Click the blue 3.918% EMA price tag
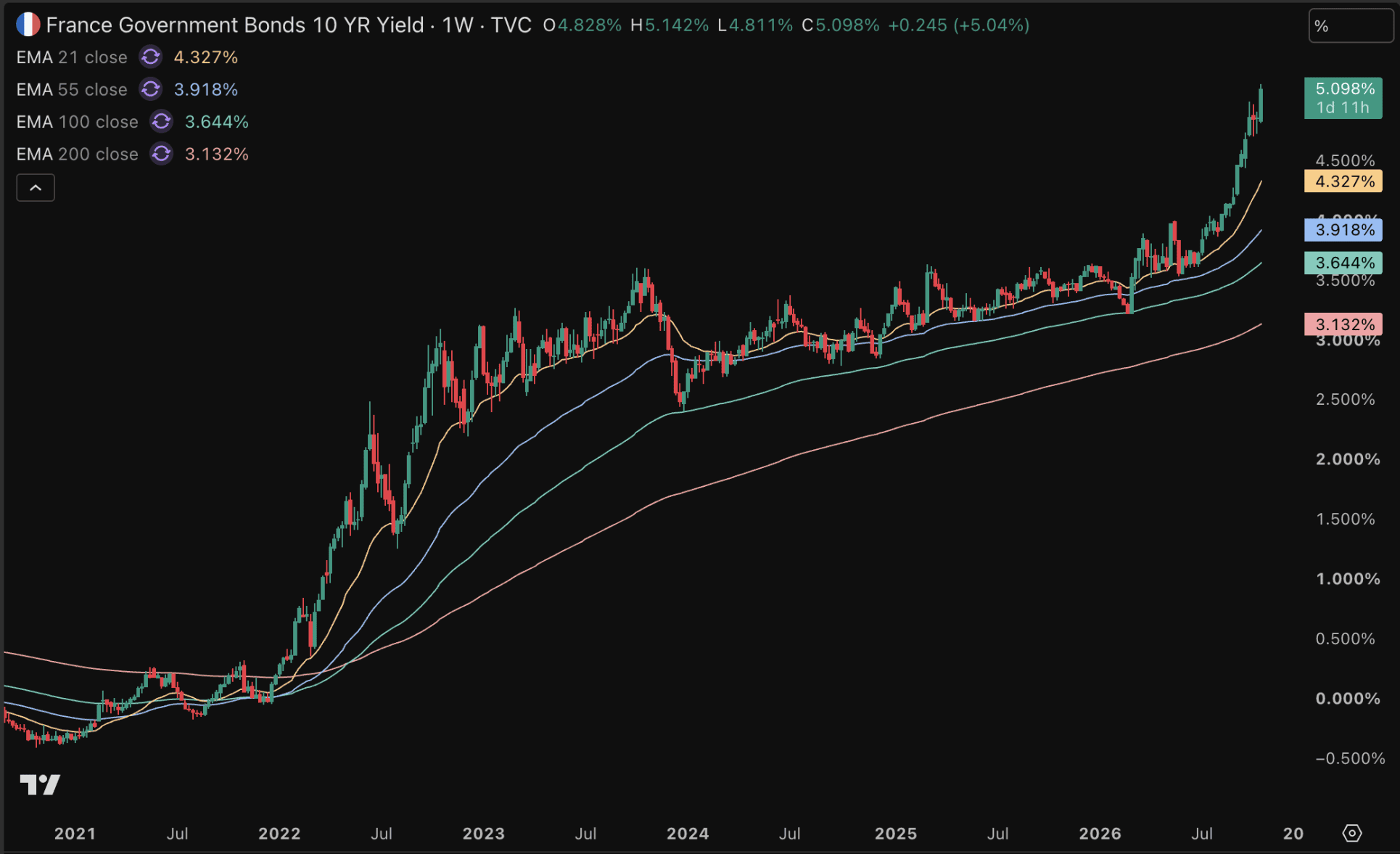The image size is (1400, 854). [1343, 230]
